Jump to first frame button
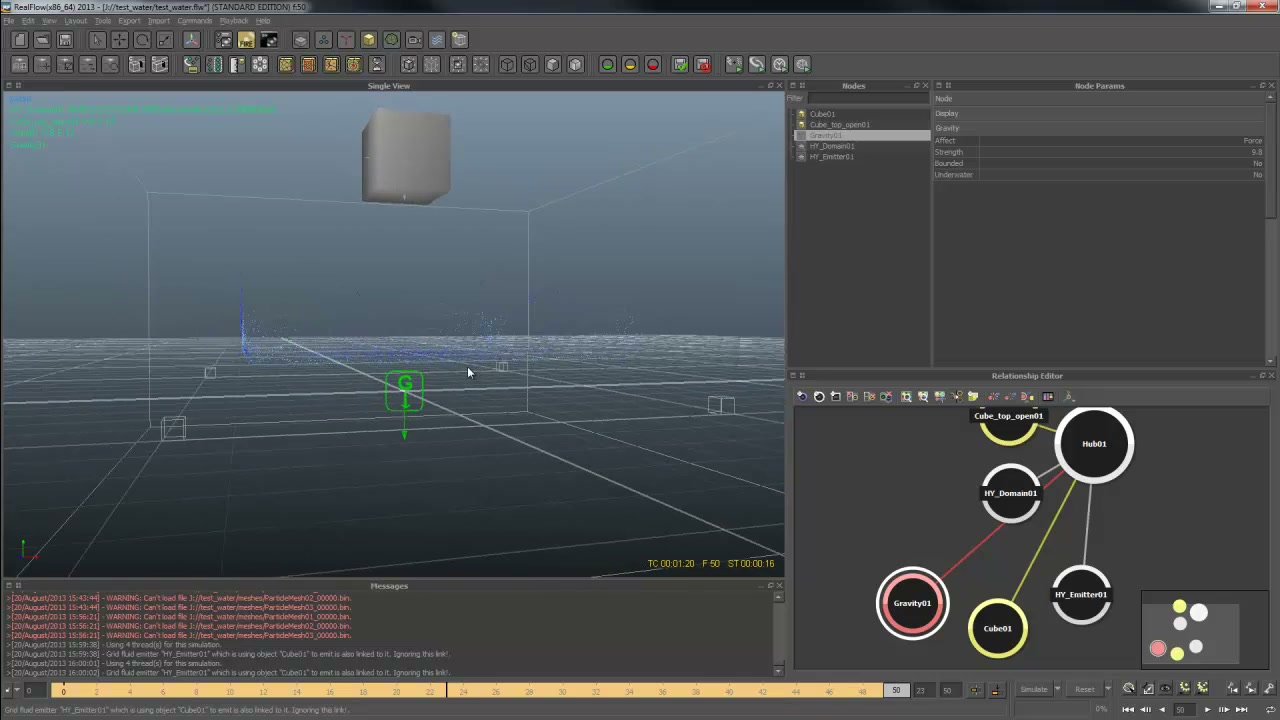Screen dimensions: 1280x720 (x=1128, y=710)
